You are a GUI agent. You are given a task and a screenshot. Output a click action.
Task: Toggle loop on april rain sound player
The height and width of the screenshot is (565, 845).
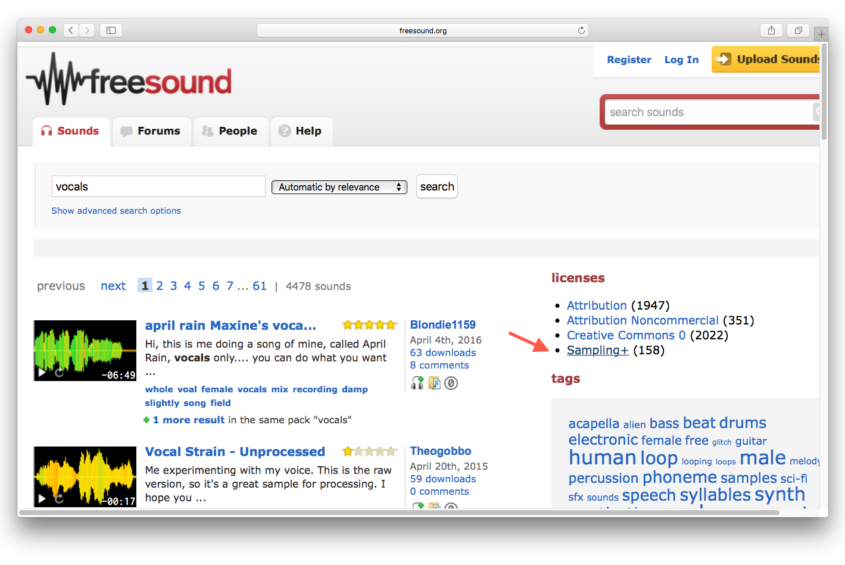point(59,373)
